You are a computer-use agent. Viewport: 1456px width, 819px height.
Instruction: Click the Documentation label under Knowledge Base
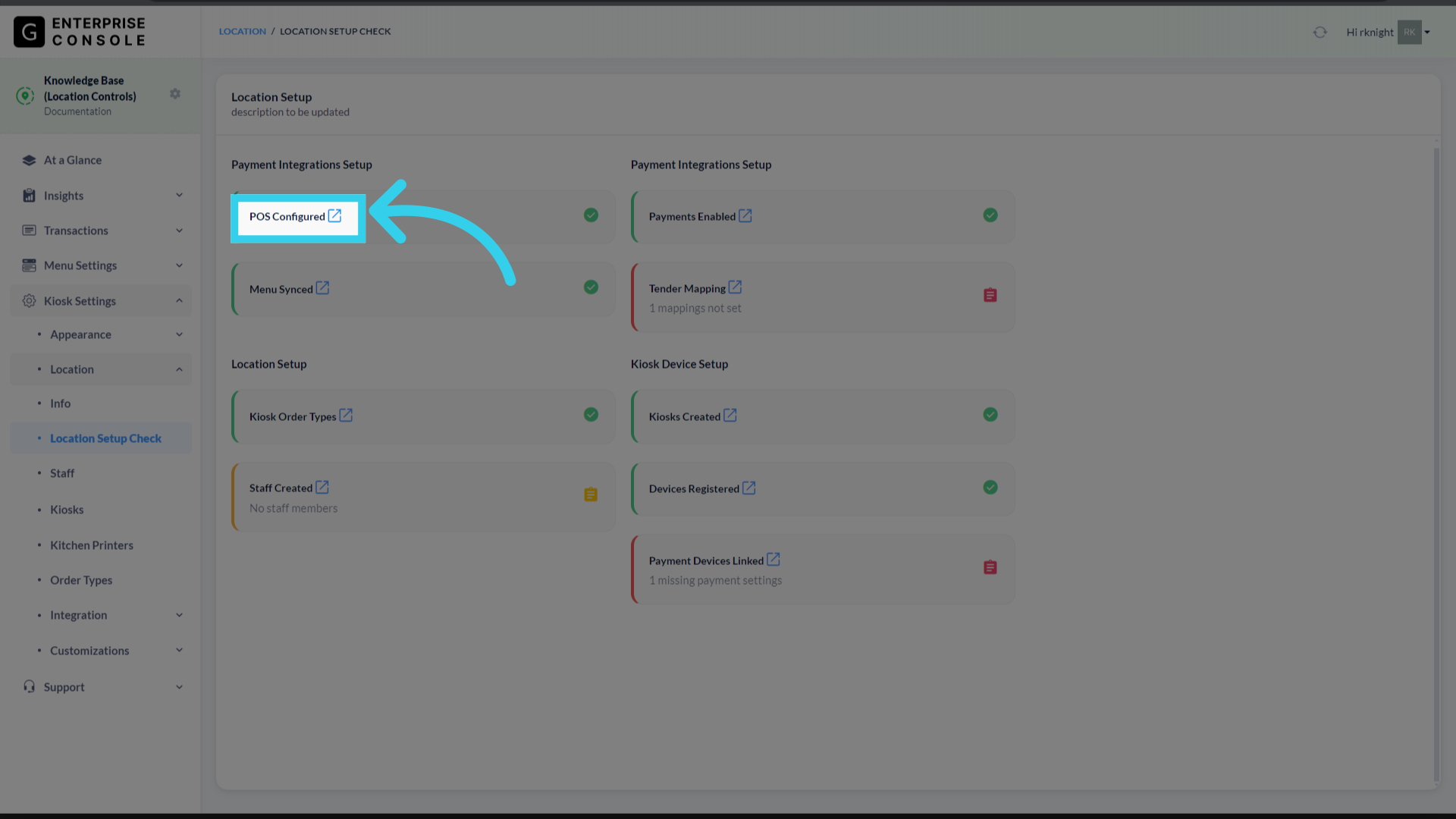[77, 111]
